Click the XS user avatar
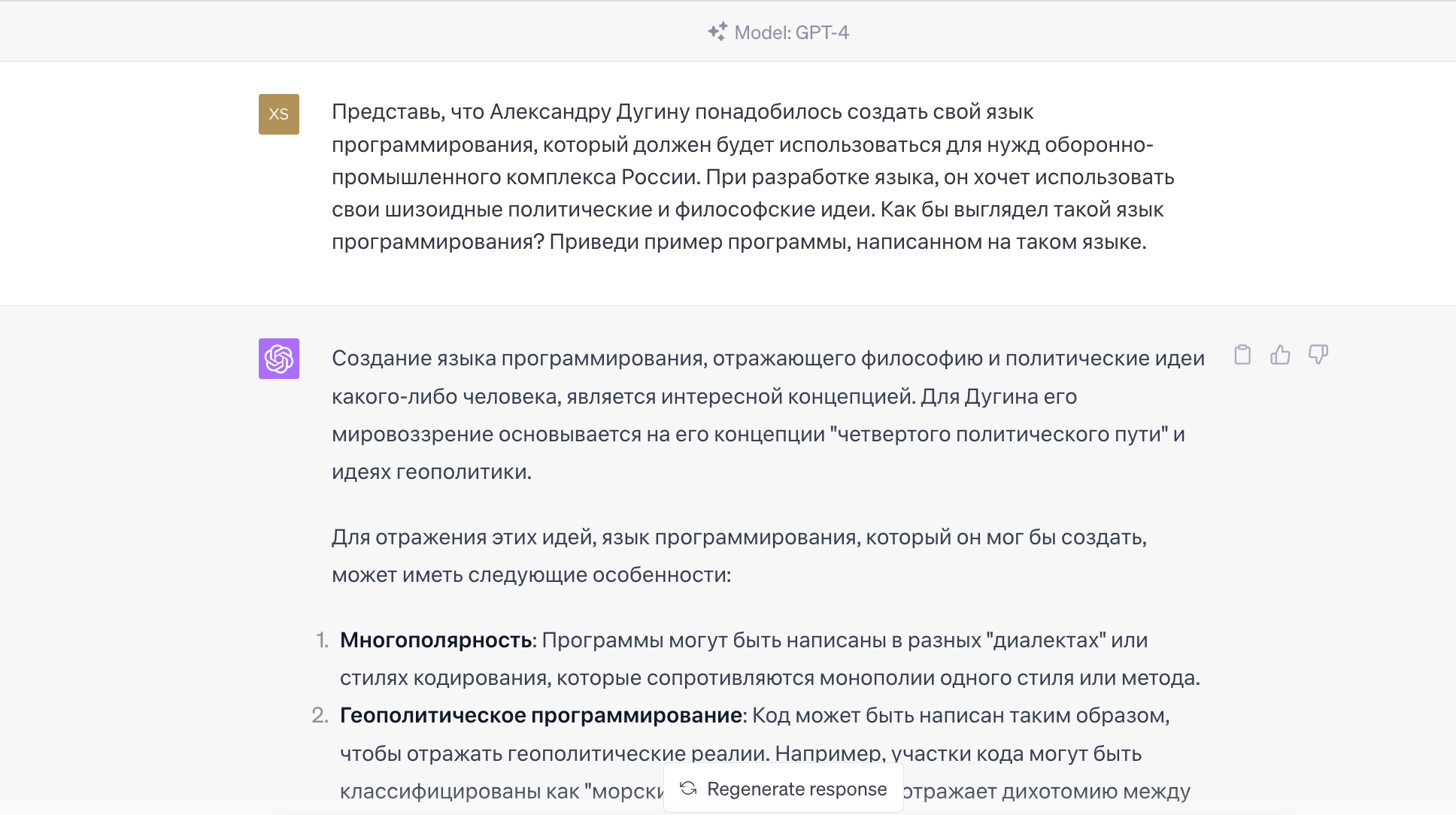This screenshot has width=1456, height=815. click(279, 114)
